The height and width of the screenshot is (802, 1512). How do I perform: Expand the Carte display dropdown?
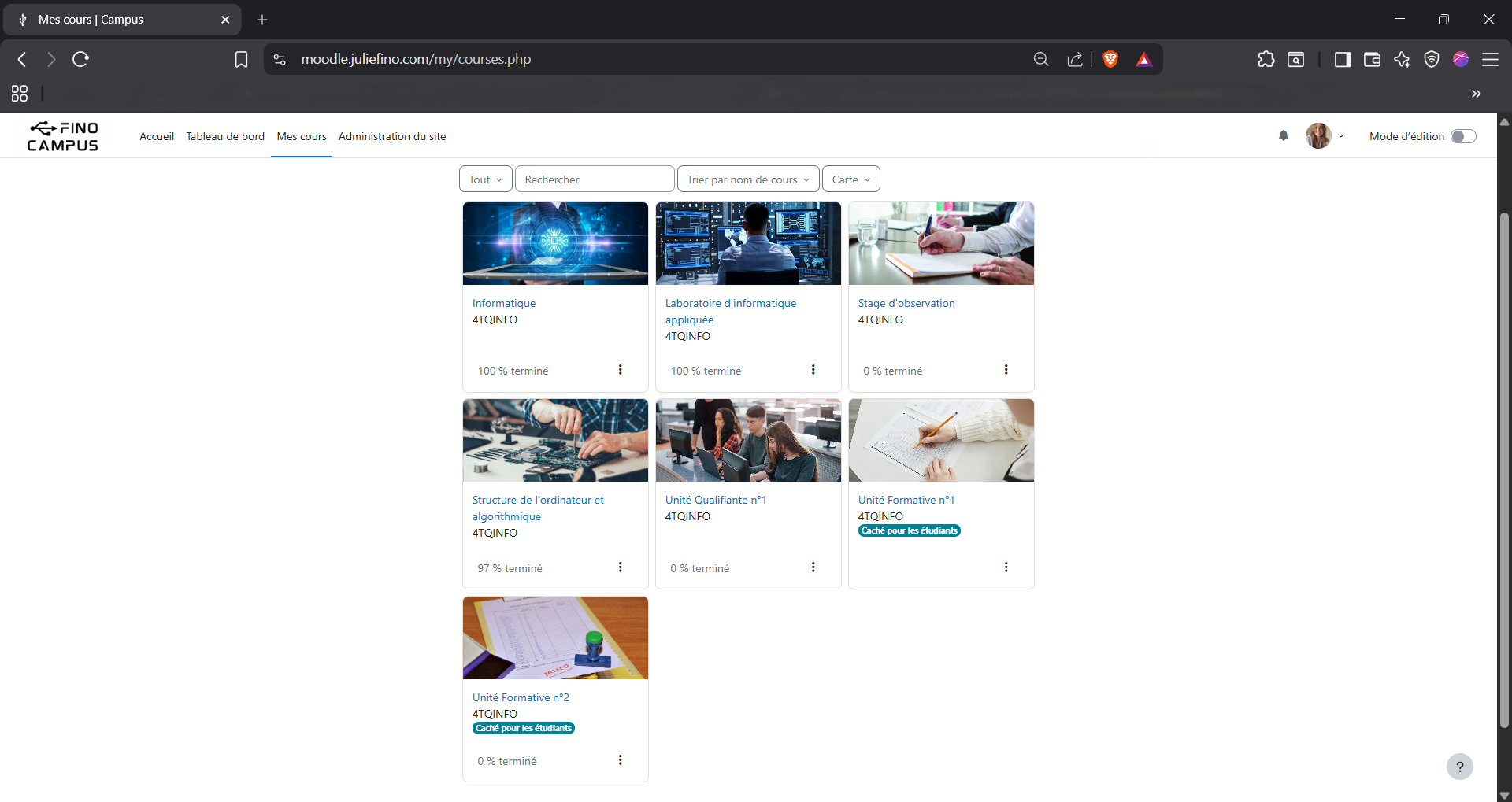click(x=850, y=179)
